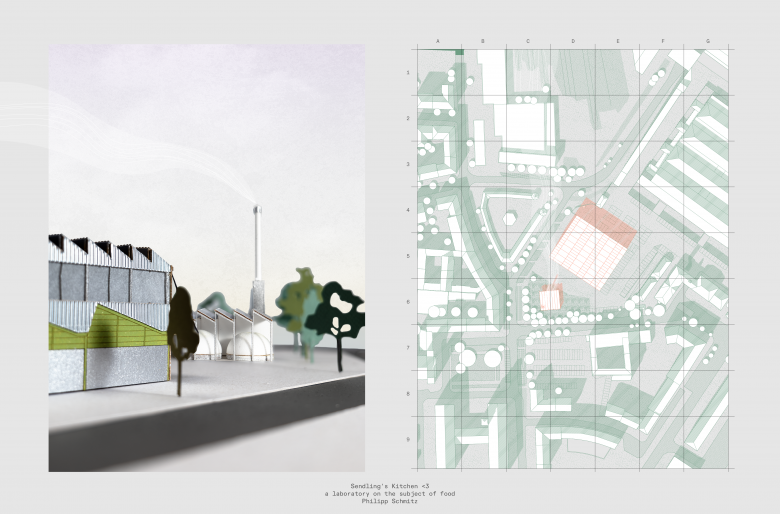Select grid row label 5
Viewport: 780px width, 514px height.
click(x=408, y=256)
